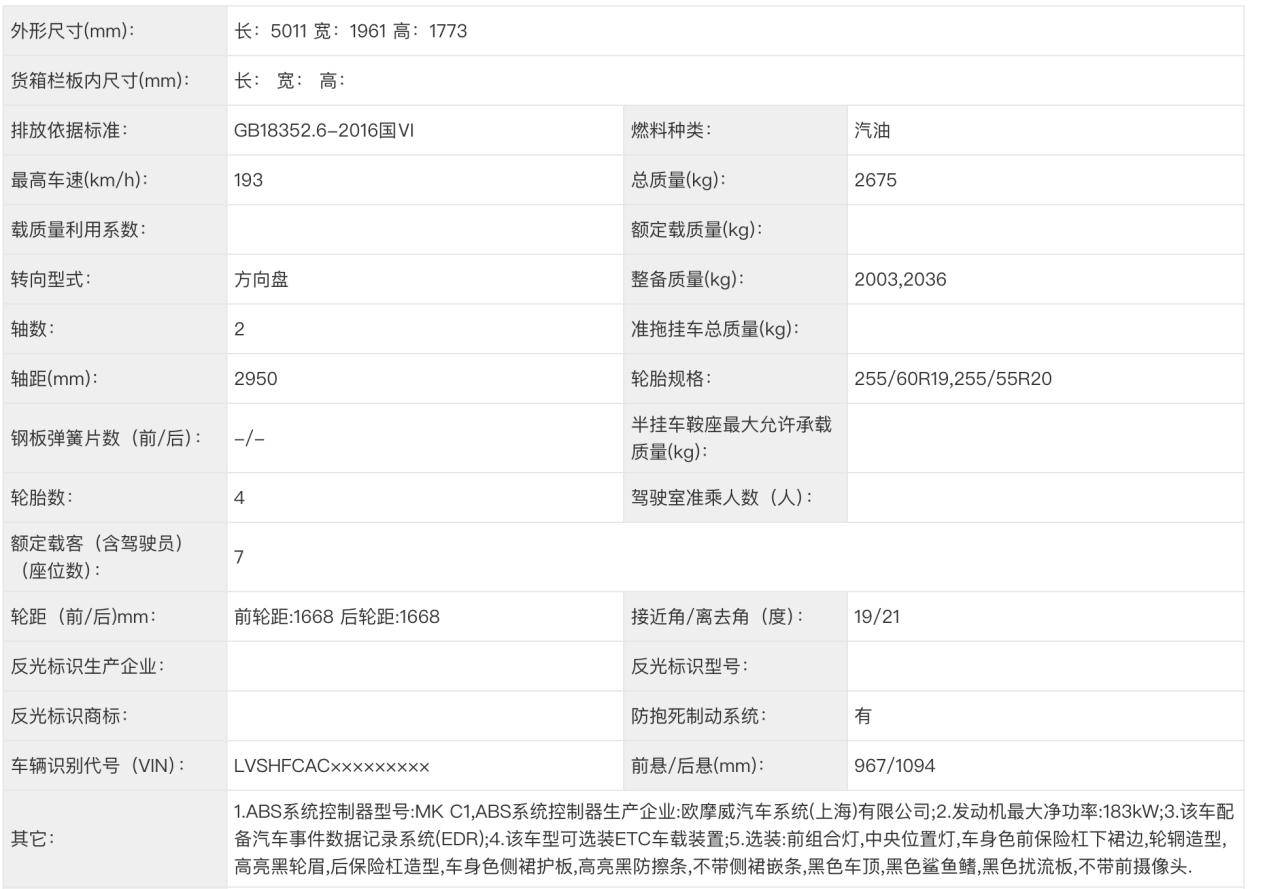Click the 排放依据标准 label
This screenshot has width=1267, height=889.
click(69, 130)
